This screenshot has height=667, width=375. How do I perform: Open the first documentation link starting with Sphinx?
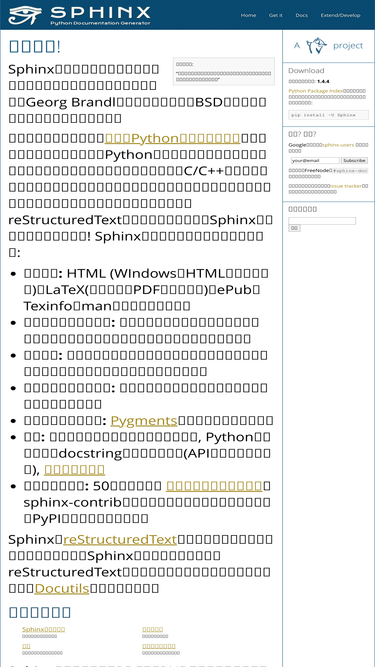43,629
